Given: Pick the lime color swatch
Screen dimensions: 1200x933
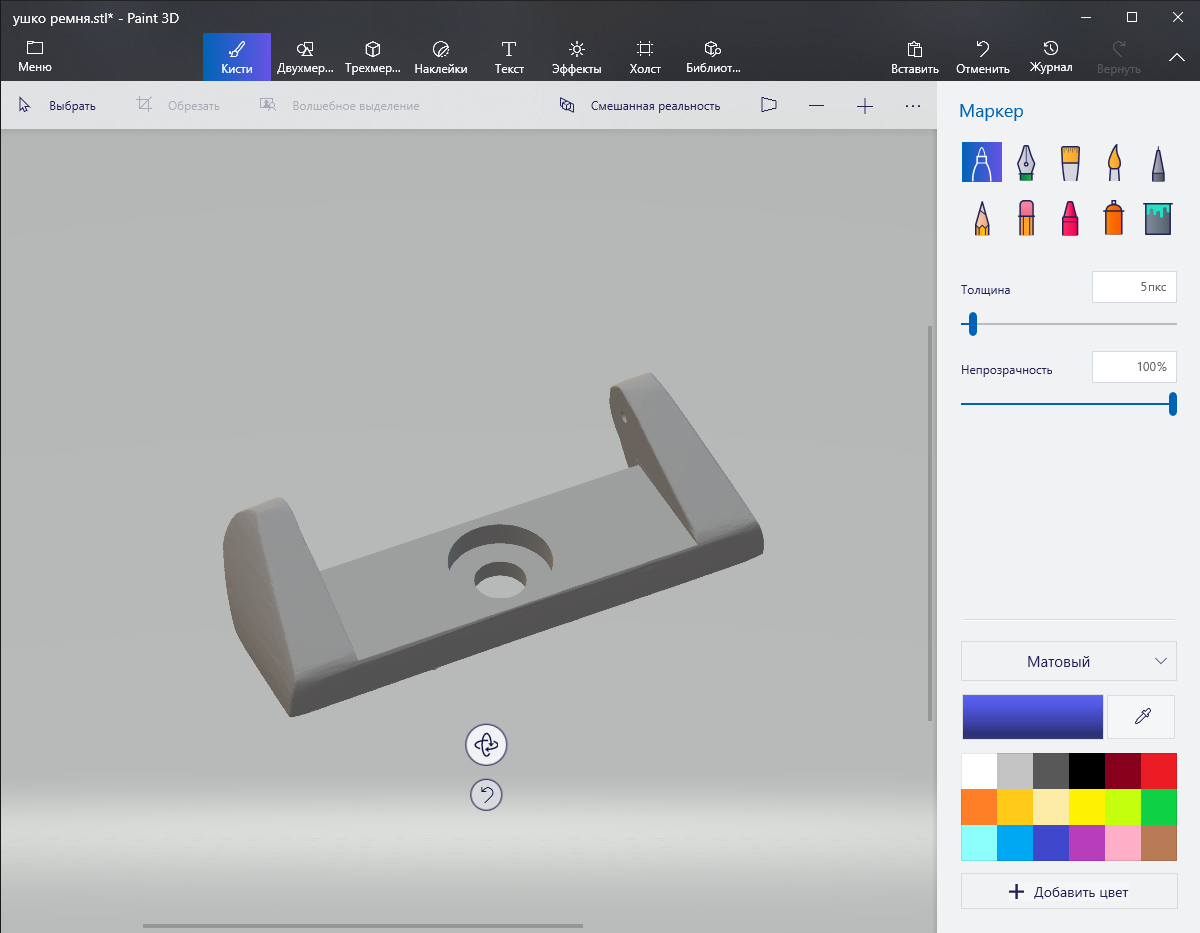Looking at the screenshot, I should pos(1123,807).
